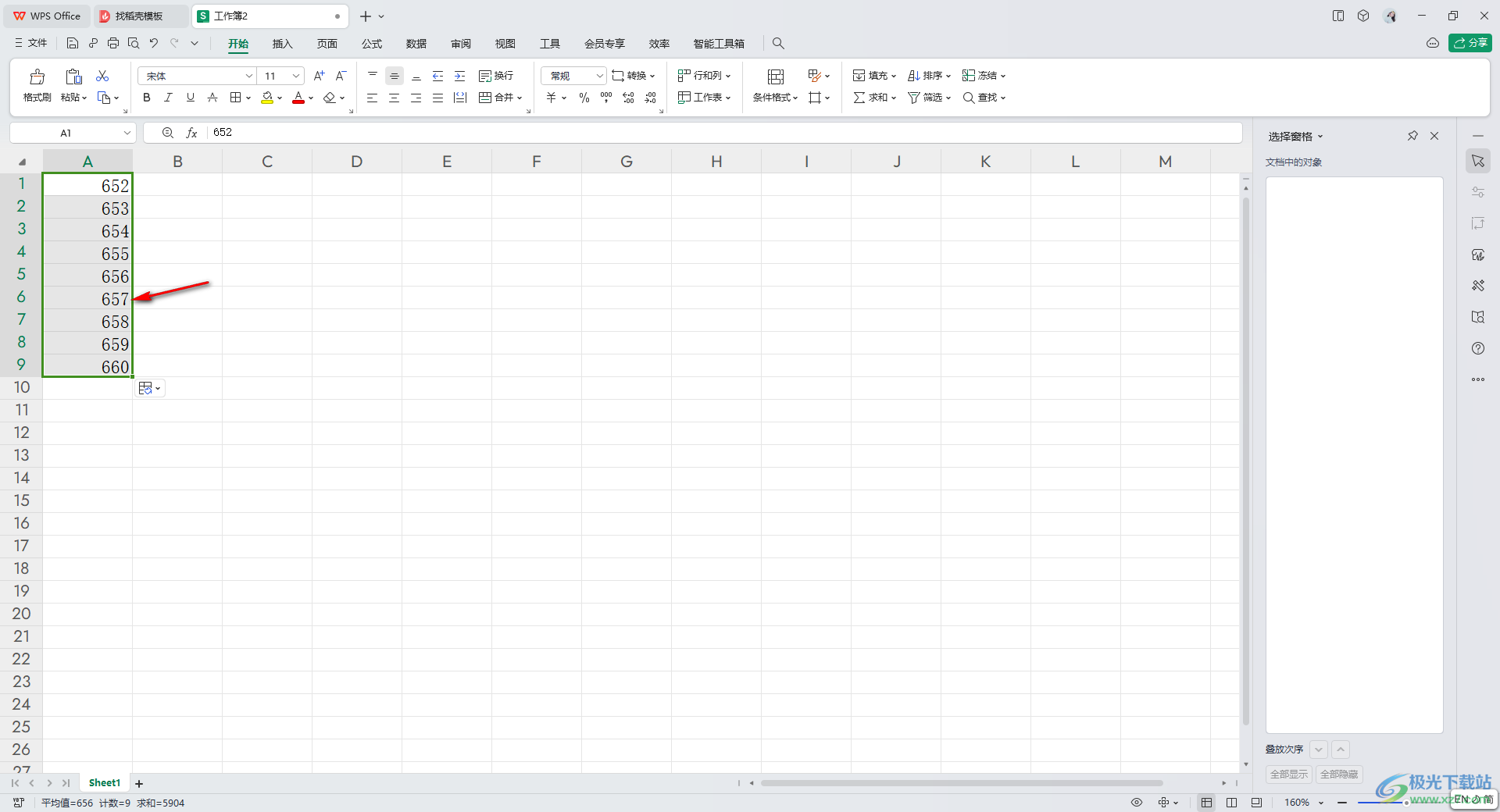Click the sidebar selection arrow tool icon

[1478, 161]
